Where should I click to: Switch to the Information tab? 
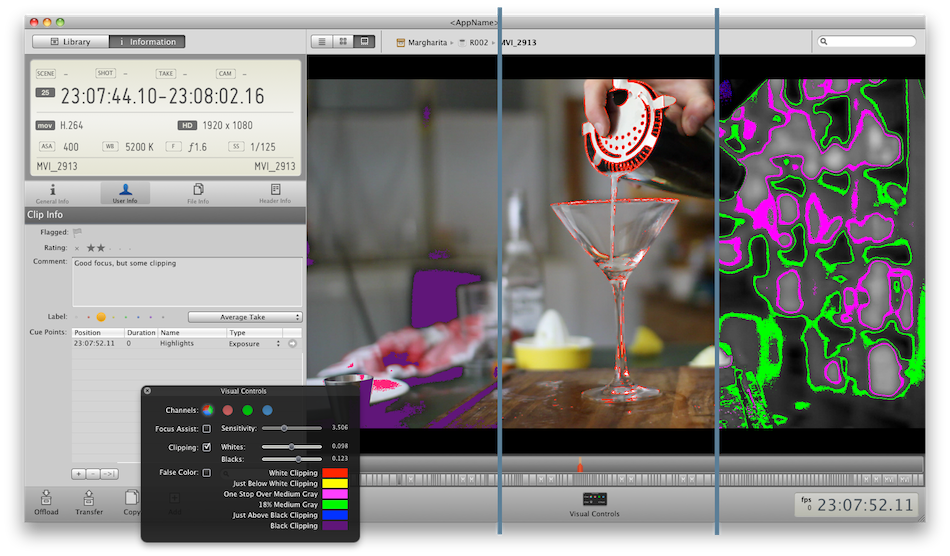coord(147,42)
